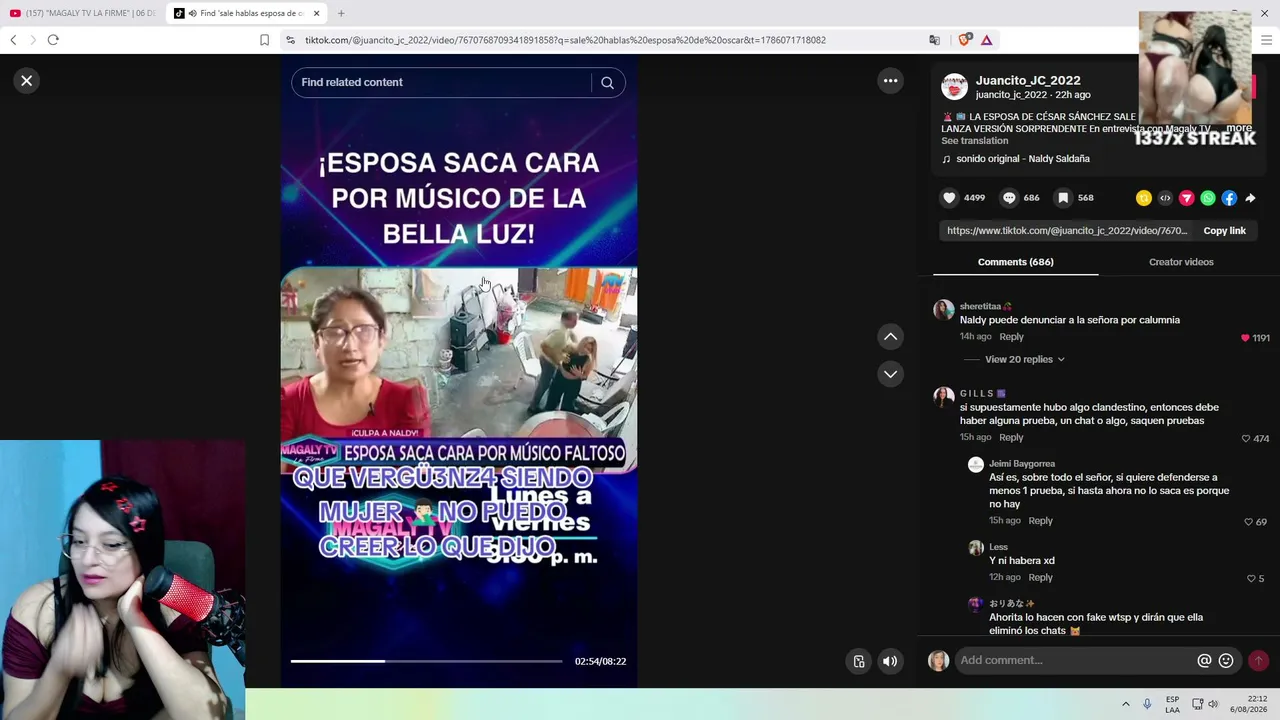Open emoji picker in comment box
The image size is (1280, 720).
coord(1226,661)
